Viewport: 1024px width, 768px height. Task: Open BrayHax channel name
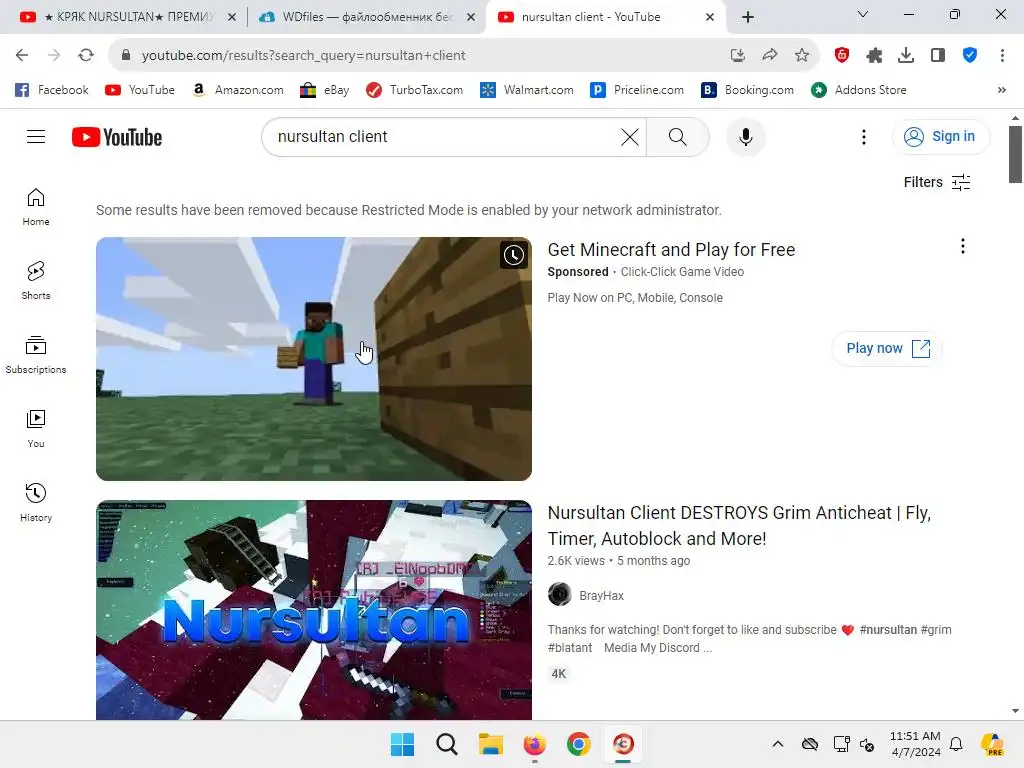pos(601,596)
